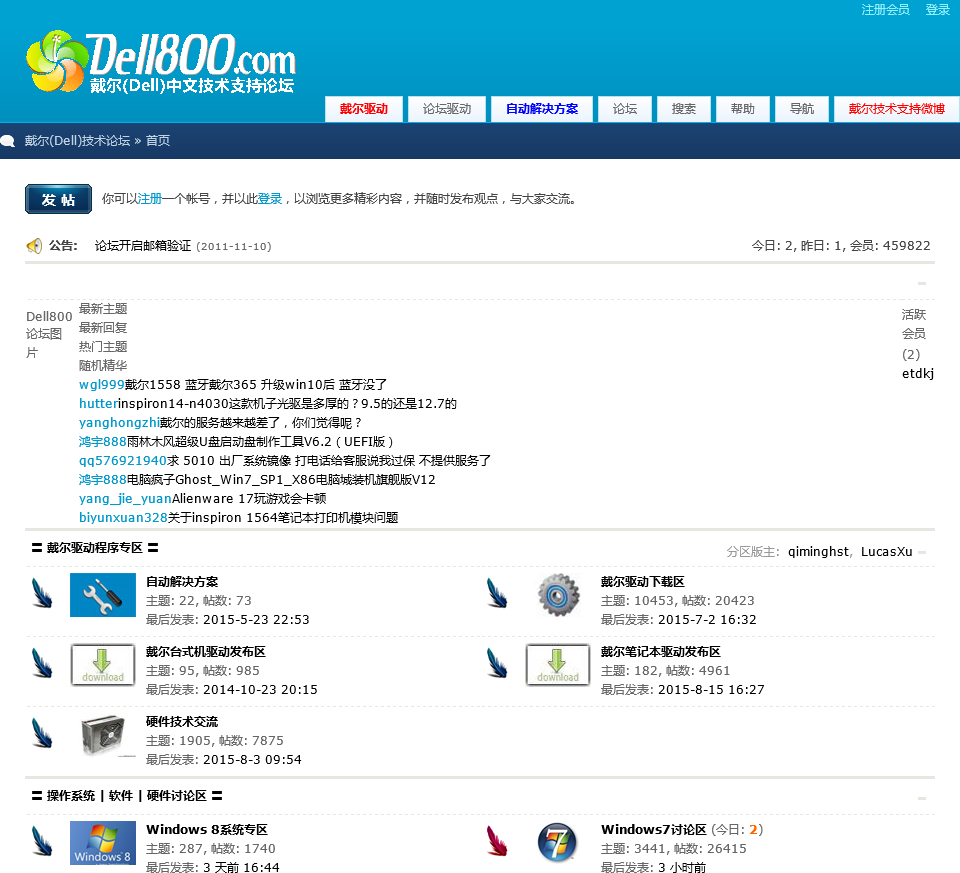Open thread Alienware 17玩游戏会卡顿
This screenshot has width=960, height=873.
click(249, 498)
